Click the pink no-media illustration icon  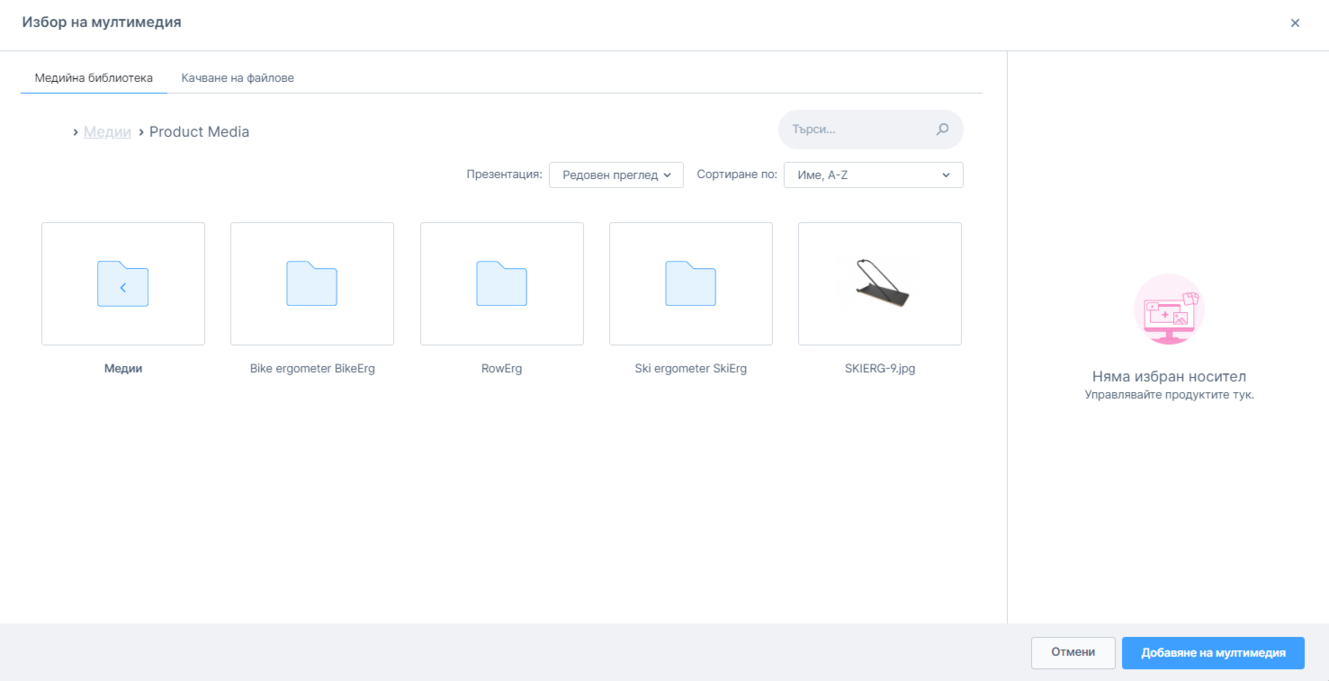pos(1169,309)
